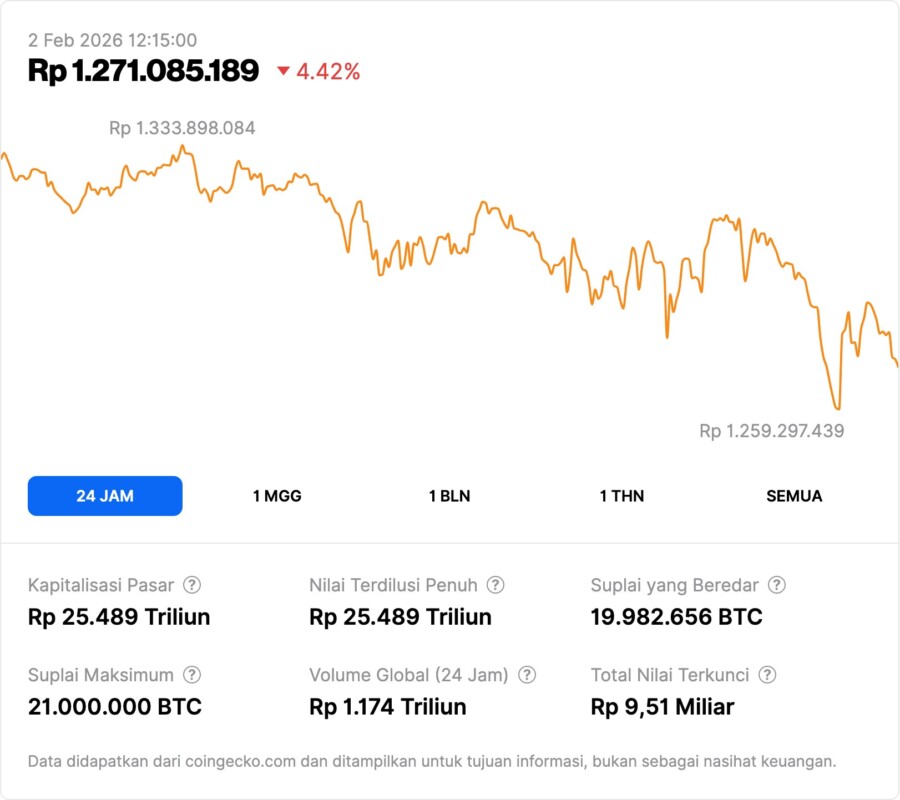Screen dimensions: 900x800
Task: Click the current price Rp 1.271.085.189
Action: pos(143,71)
